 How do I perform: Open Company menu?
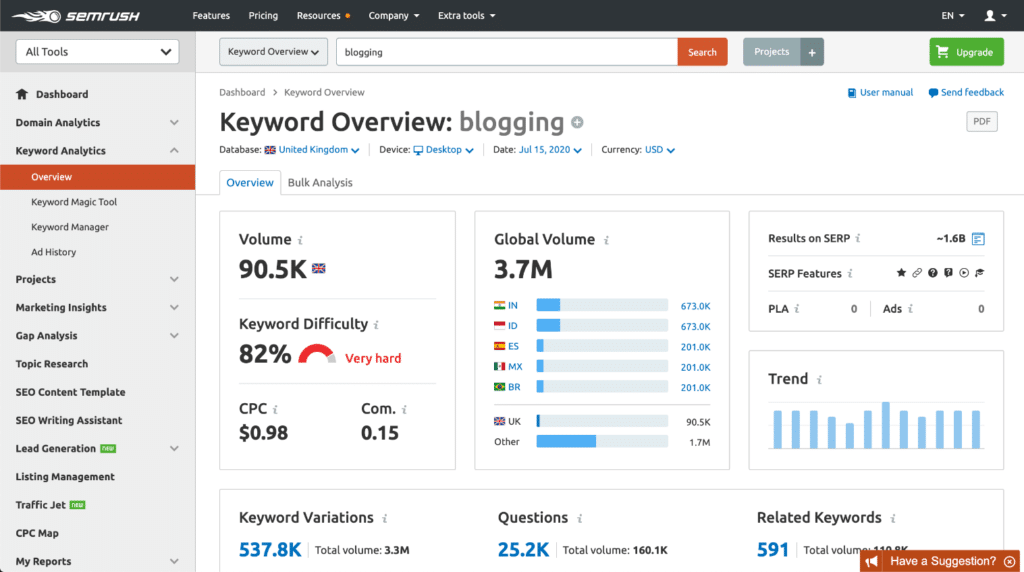[x=394, y=16]
